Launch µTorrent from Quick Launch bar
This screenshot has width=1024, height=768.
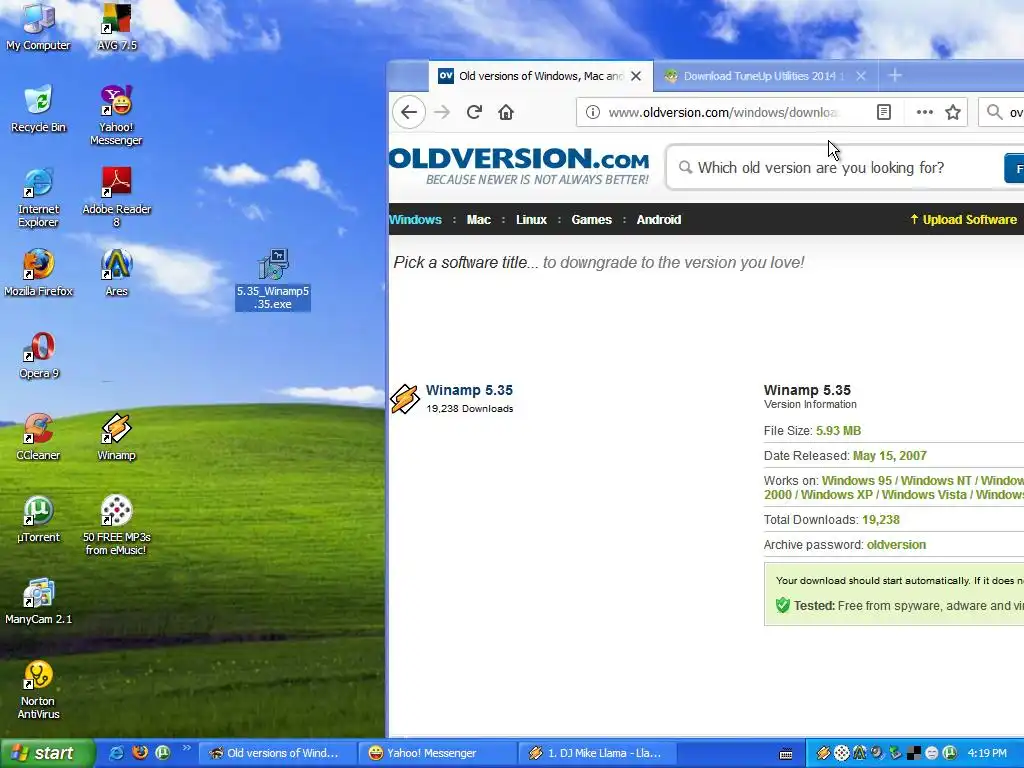[x=163, y=753]
